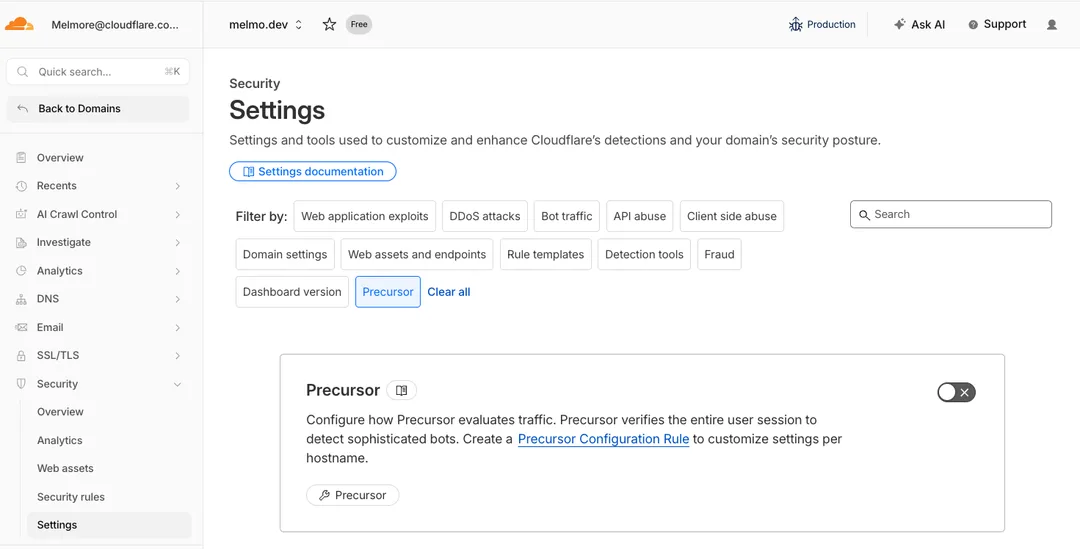Click the Support question-mark icon

coord(973,25)
